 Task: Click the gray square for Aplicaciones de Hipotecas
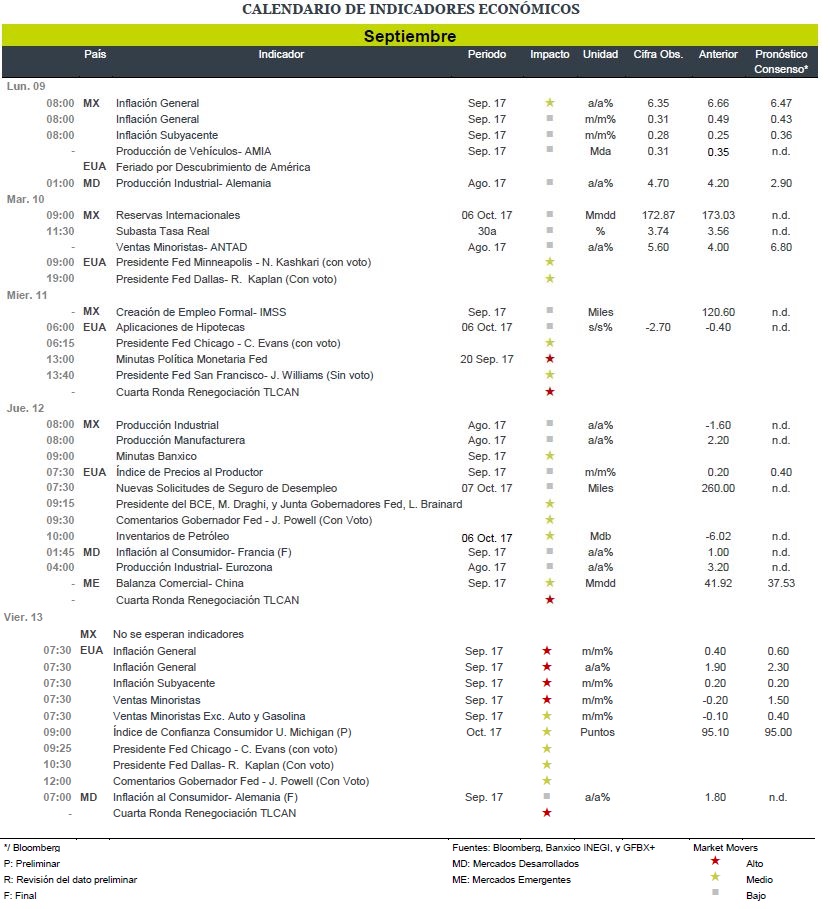pos(550,326)
